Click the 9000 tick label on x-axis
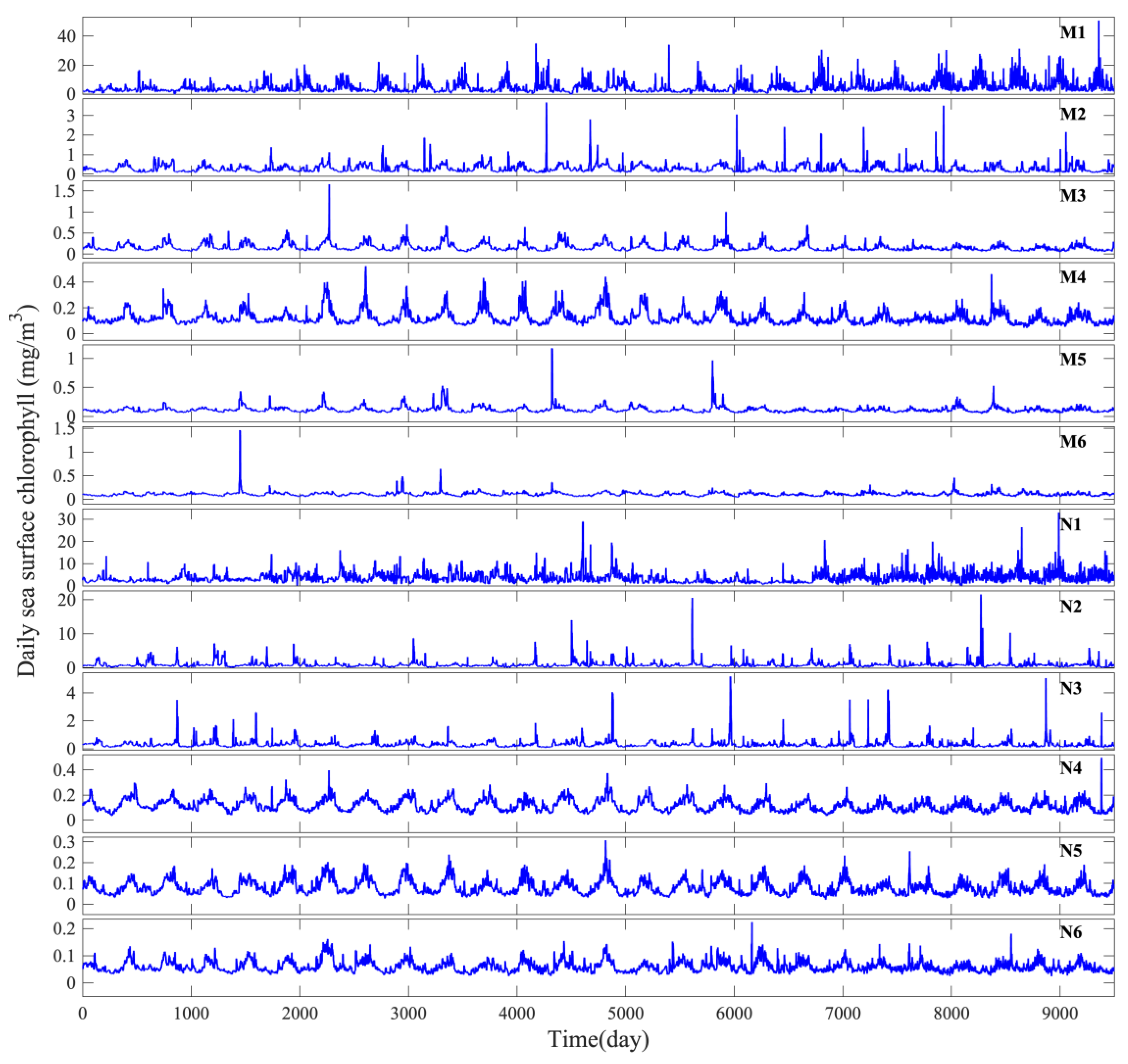The height and width of the screenshot is (1064, 1128). (1059, 1013)
